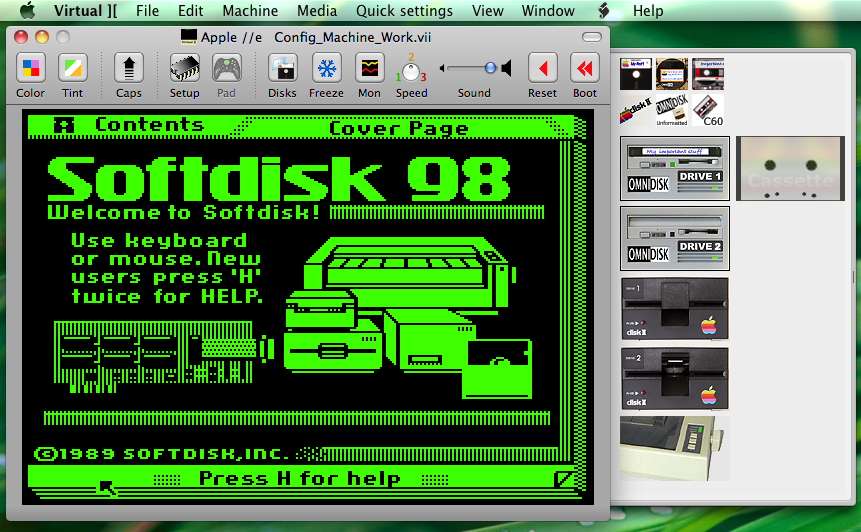Freeze the emulator with the snowflake icon
The width and height of the screenshot is (861, 532).
coord(326,69)
